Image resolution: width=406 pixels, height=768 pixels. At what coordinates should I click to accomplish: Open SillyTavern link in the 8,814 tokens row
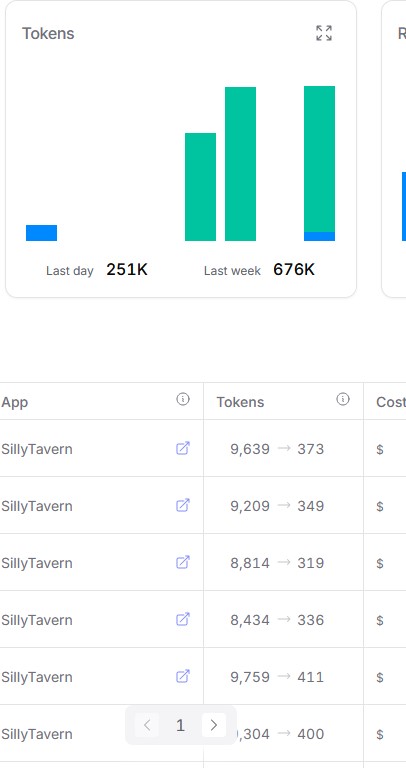point(183,562)
